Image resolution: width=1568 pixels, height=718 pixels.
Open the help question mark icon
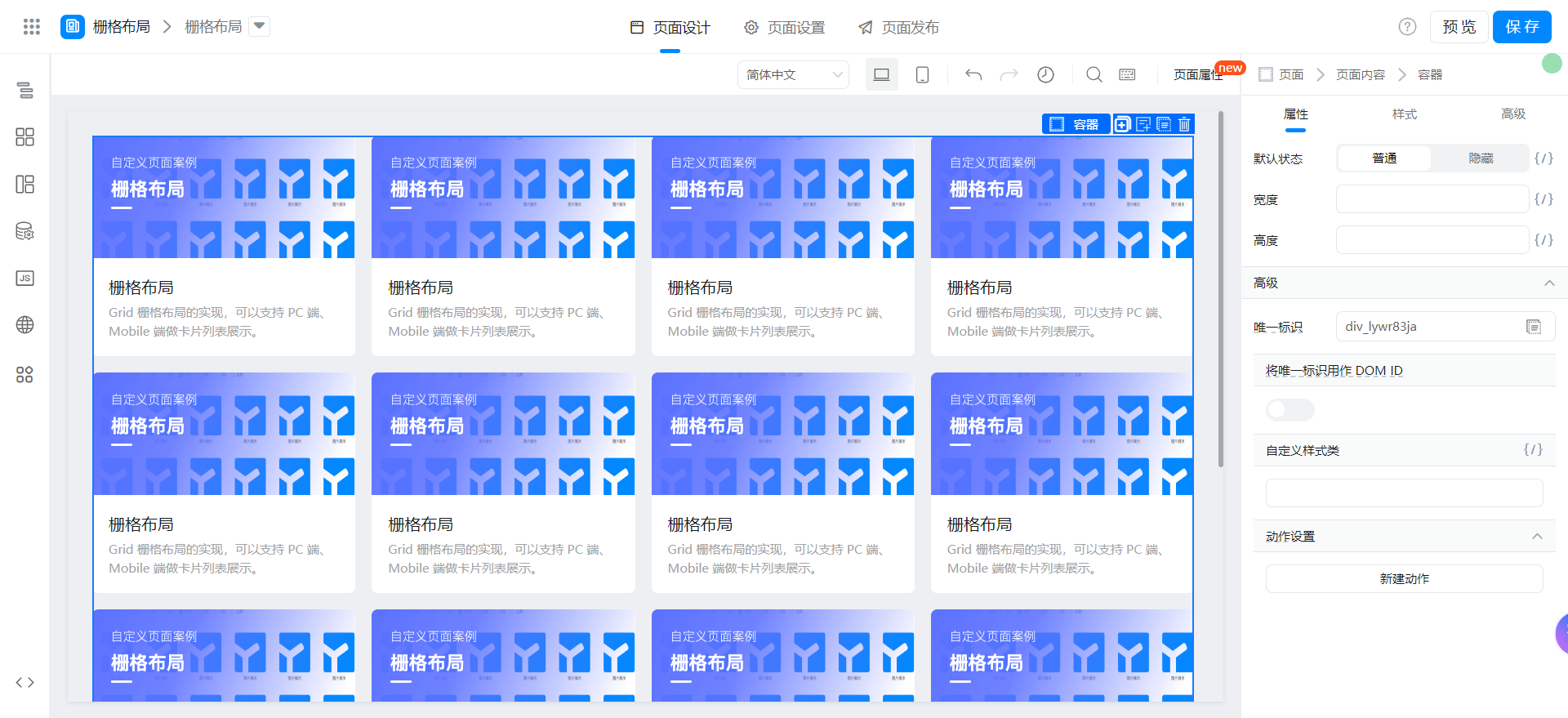(x=1407, y=27)
